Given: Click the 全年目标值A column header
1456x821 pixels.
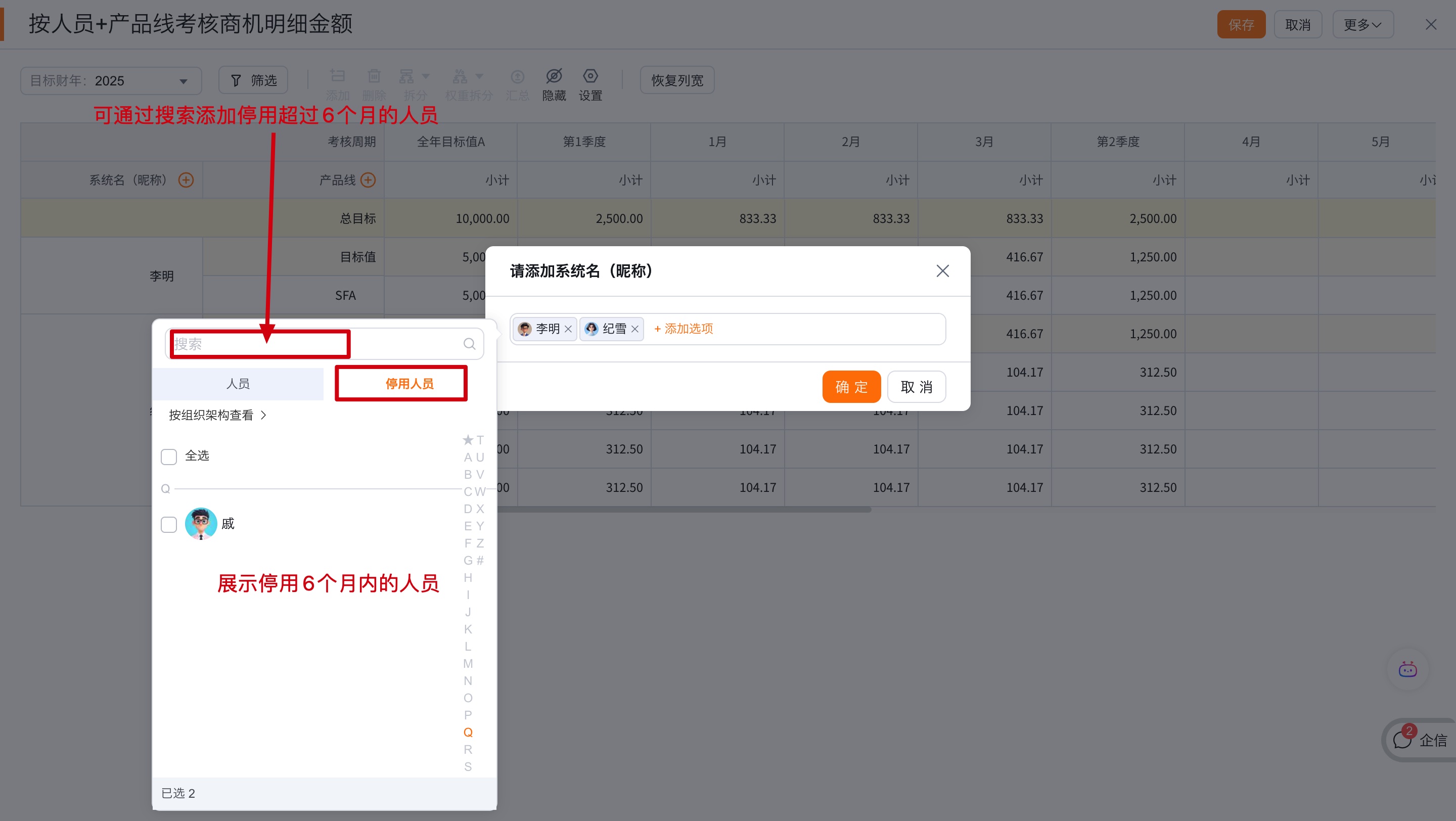Looking at the screenshot, I should pos(450,143).
